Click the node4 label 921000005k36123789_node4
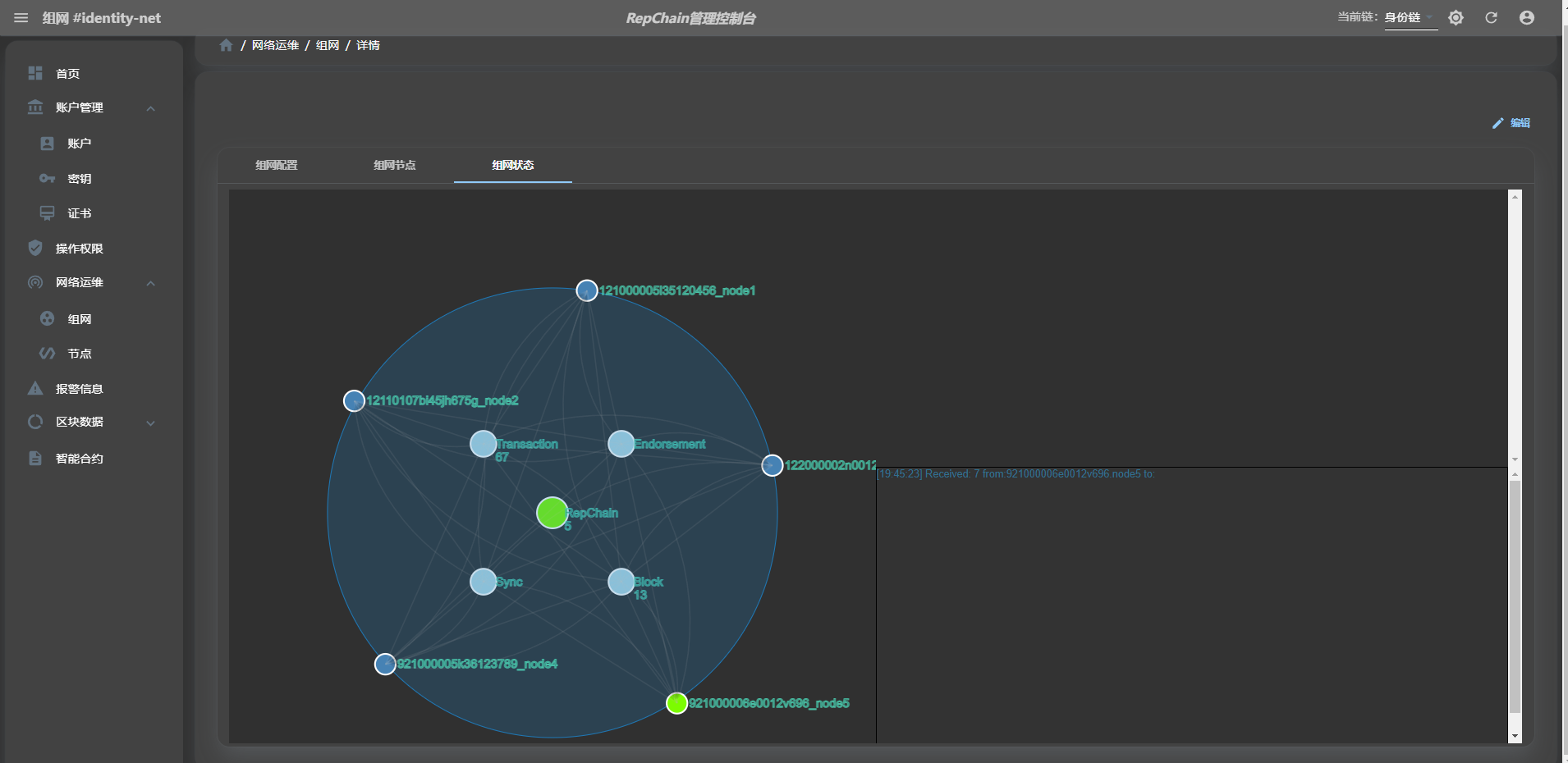Image resolution: width=1568 pixels, height=763 pixels. coord(478,664)
